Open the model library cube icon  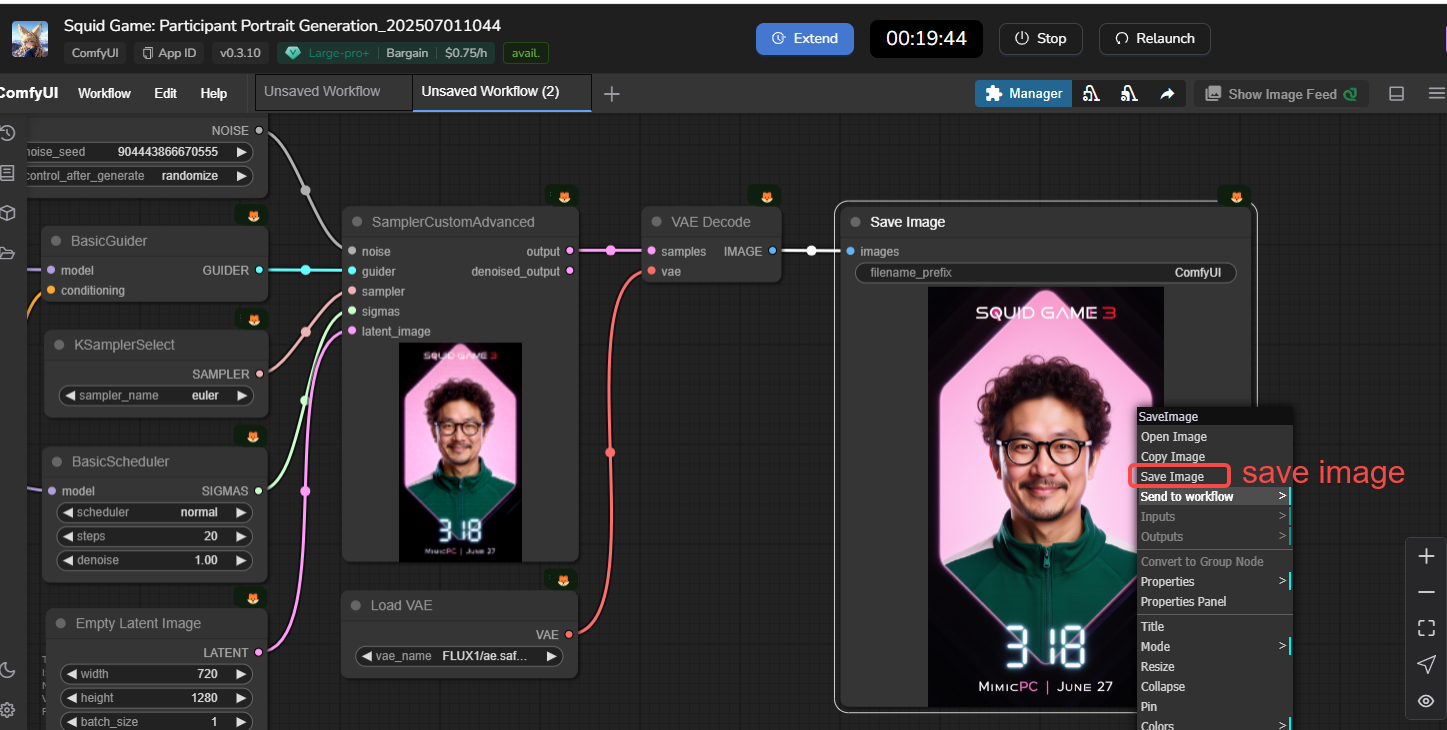click(x=7, y=213)
